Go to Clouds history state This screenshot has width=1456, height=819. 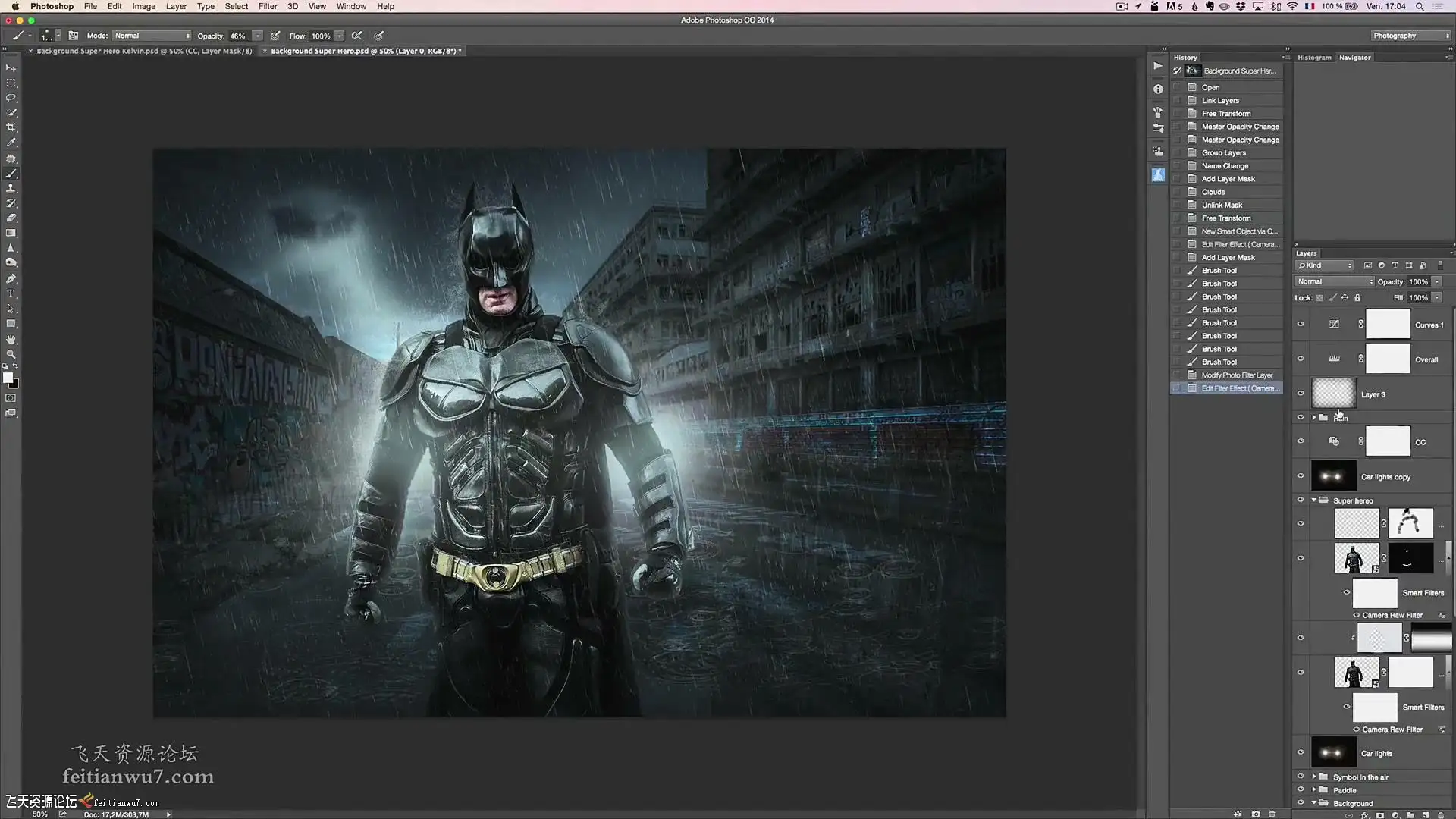pos(1213,192)
